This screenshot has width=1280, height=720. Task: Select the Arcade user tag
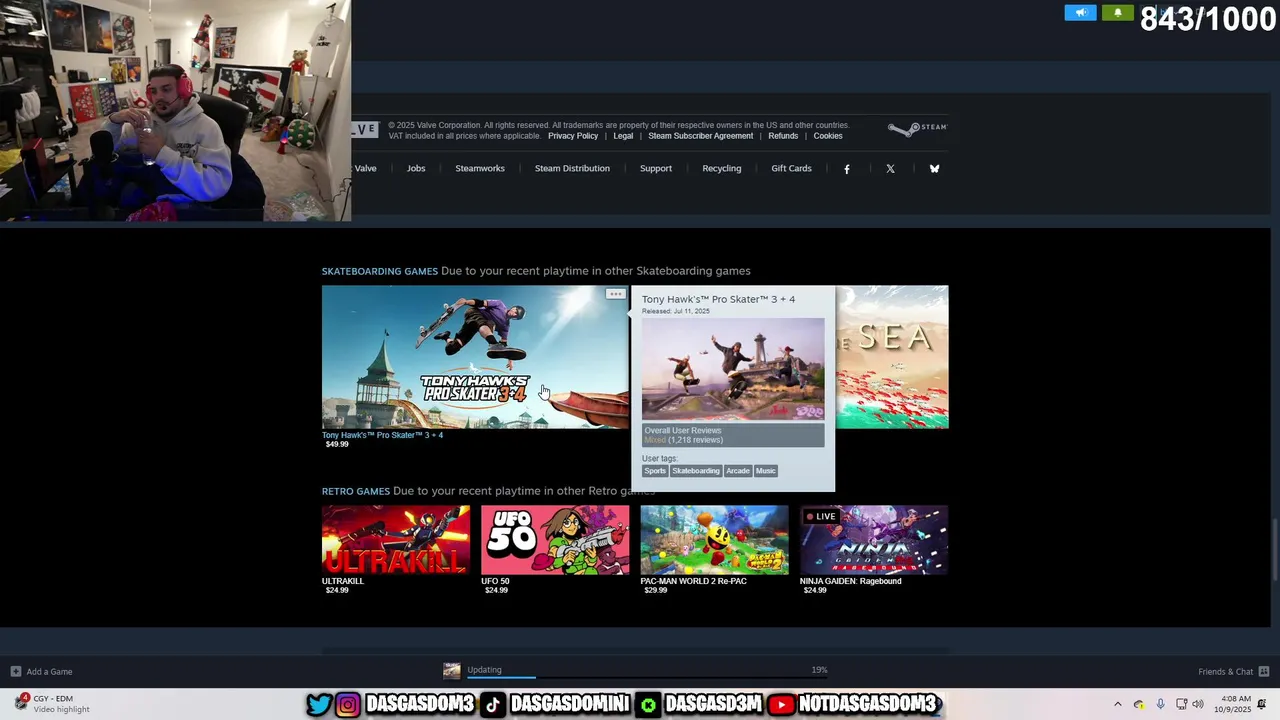738,471
